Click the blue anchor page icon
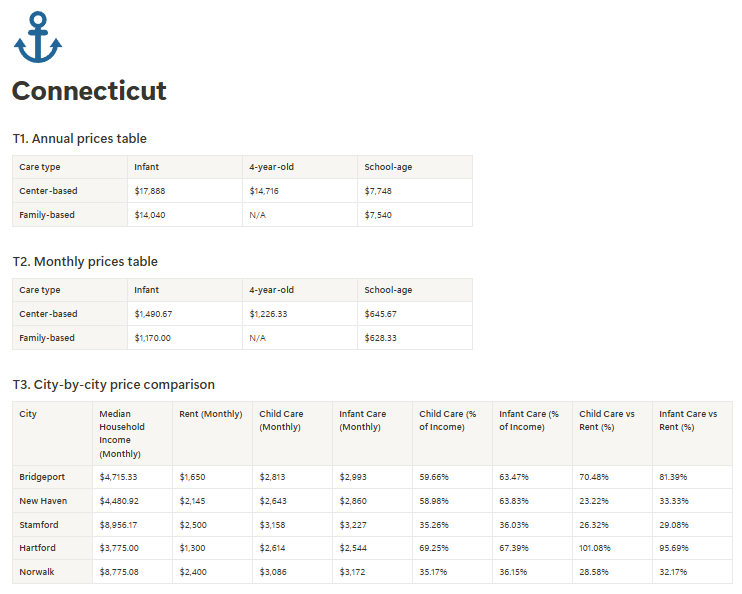Viewport: 742px width, 594px height. pyautogui.click(x=38, y=37)
